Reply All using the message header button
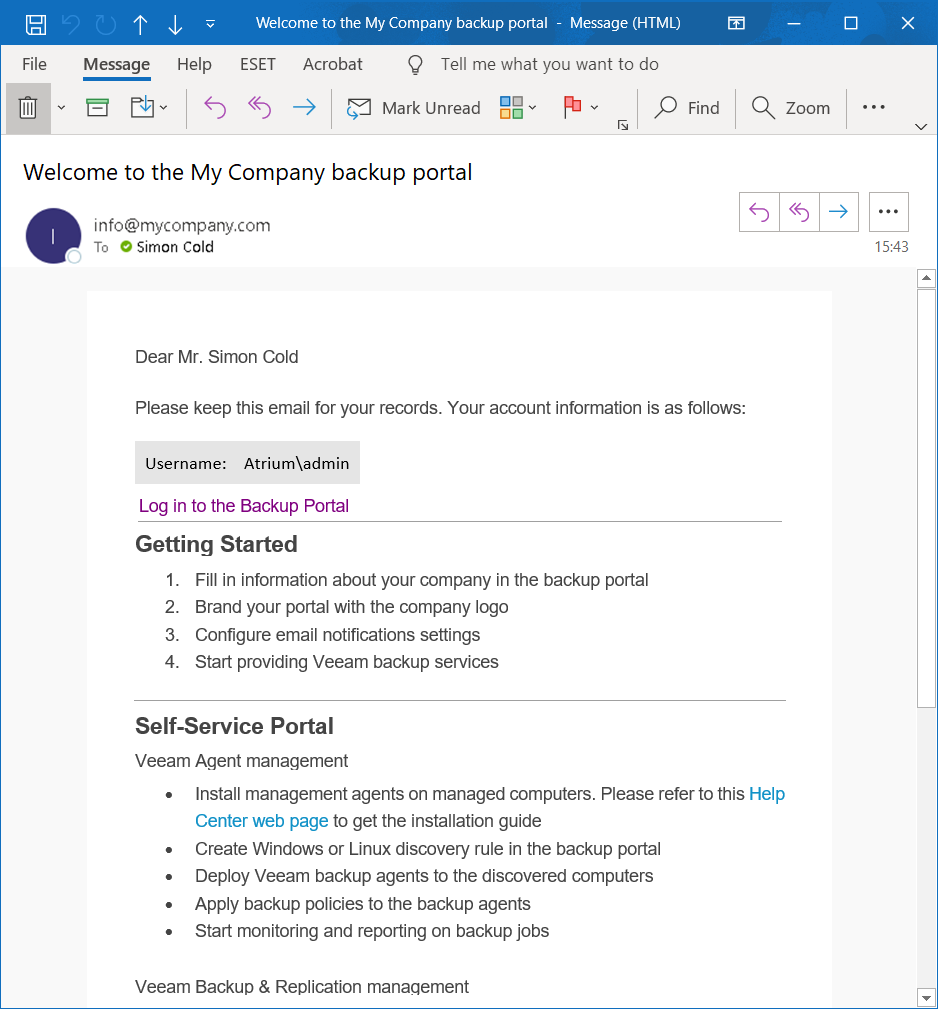 (x=799, y=212)
